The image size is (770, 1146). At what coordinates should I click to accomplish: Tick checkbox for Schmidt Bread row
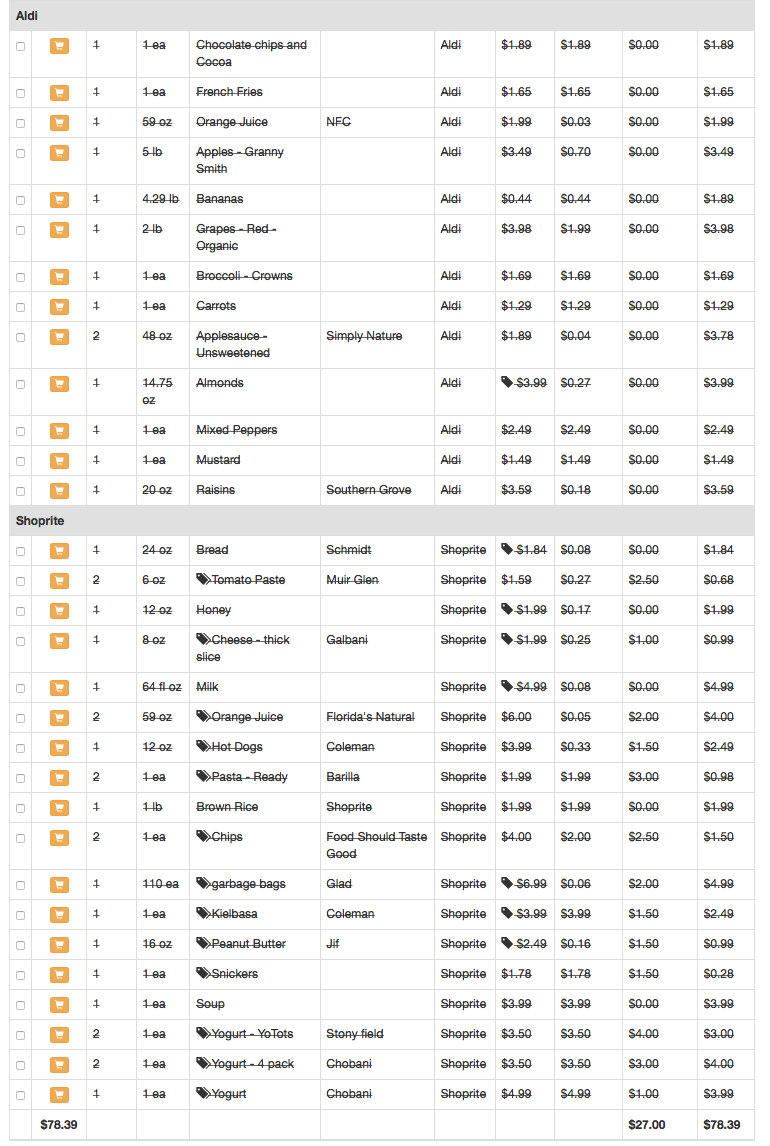coord(20,552)
